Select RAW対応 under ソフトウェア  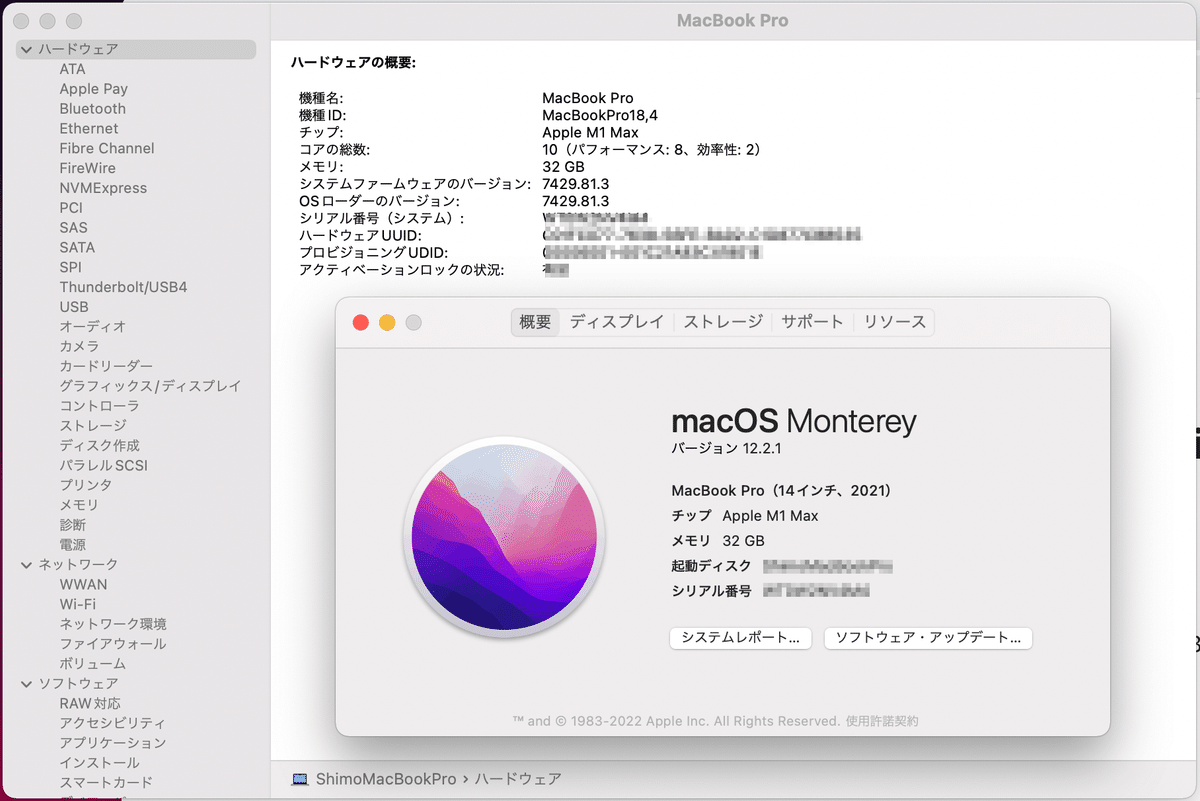point(89,703)
